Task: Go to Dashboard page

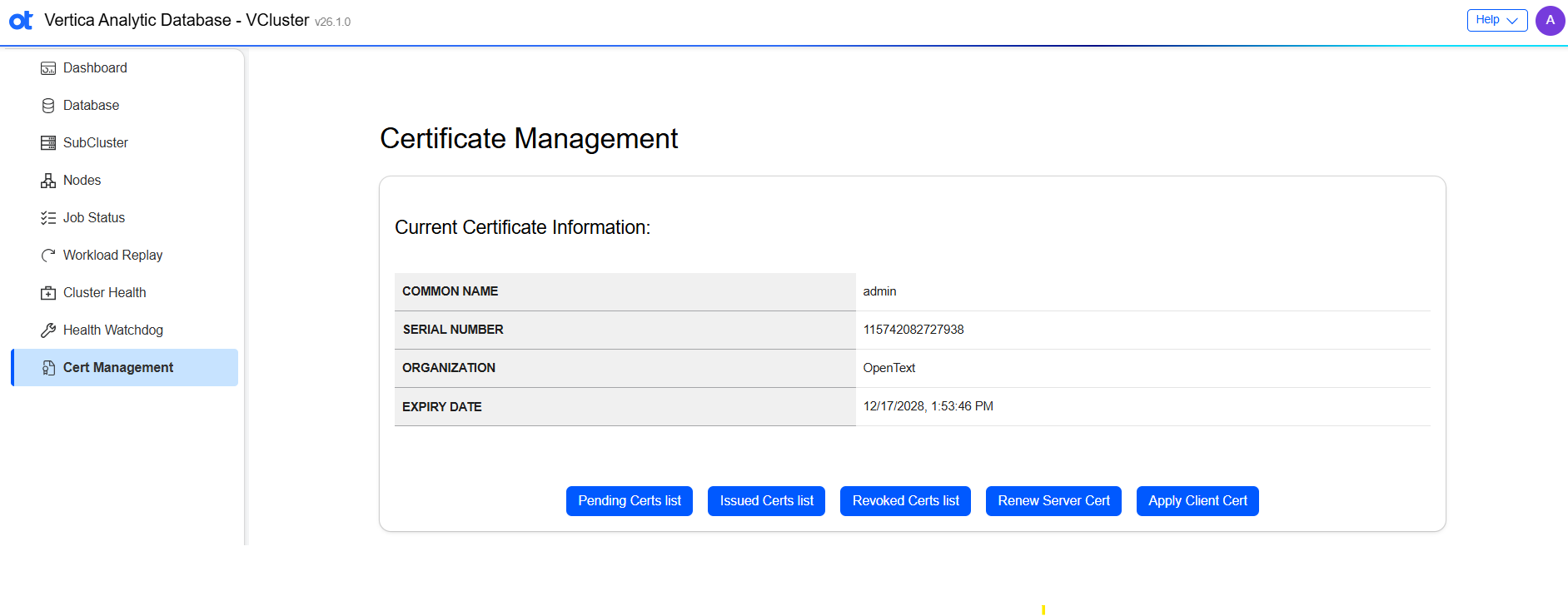Action: coord(125,68)
